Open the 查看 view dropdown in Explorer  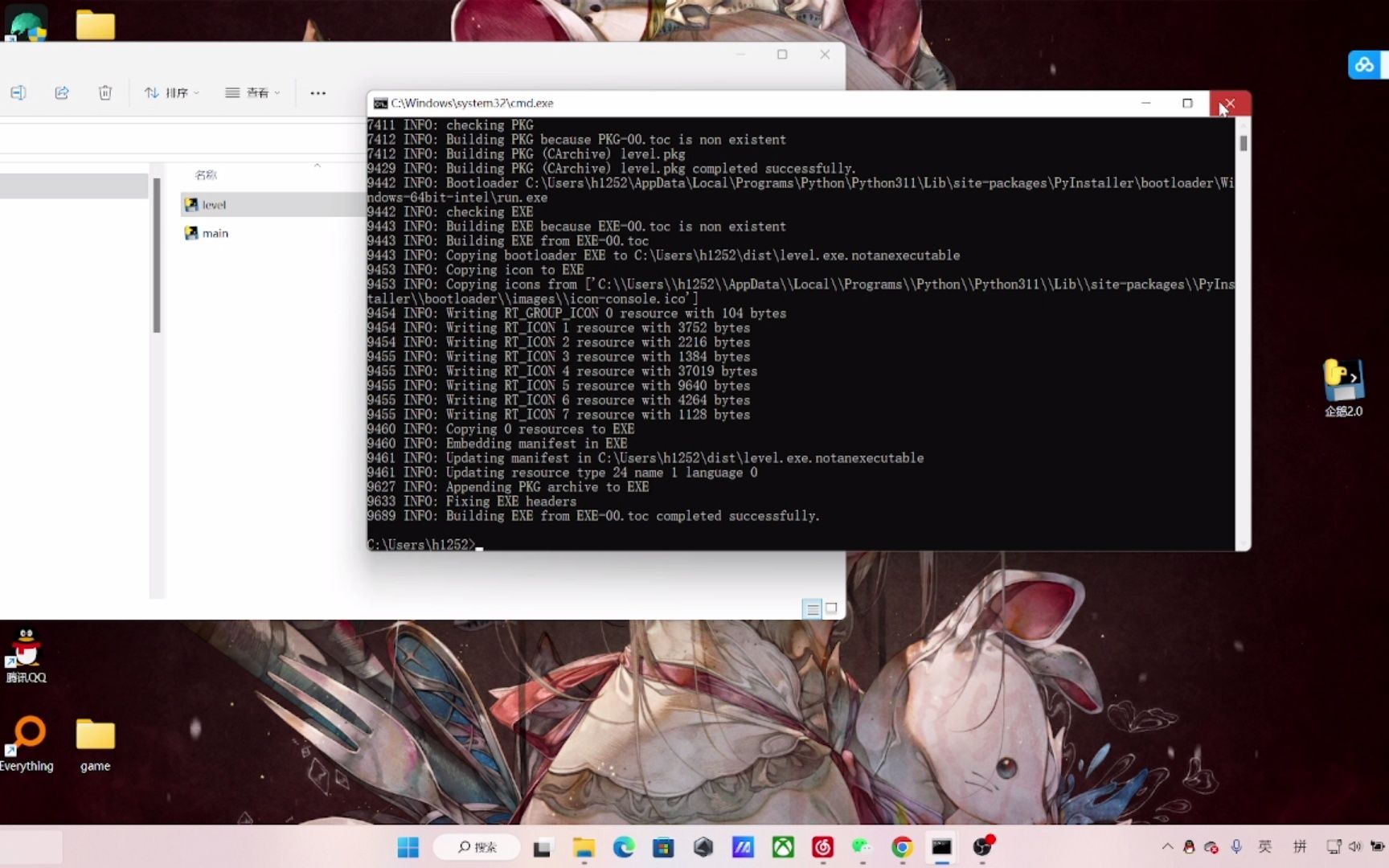pyautogui.click(x=252, y=92)
